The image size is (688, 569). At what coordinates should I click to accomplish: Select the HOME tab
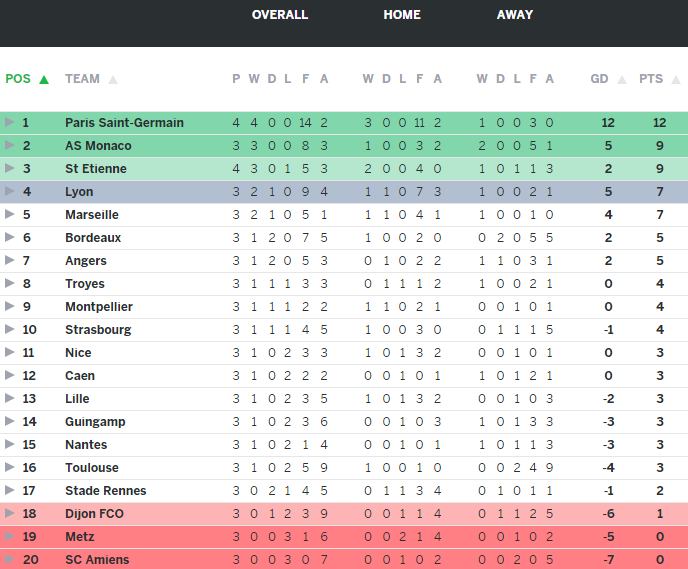tap(402, 15)
